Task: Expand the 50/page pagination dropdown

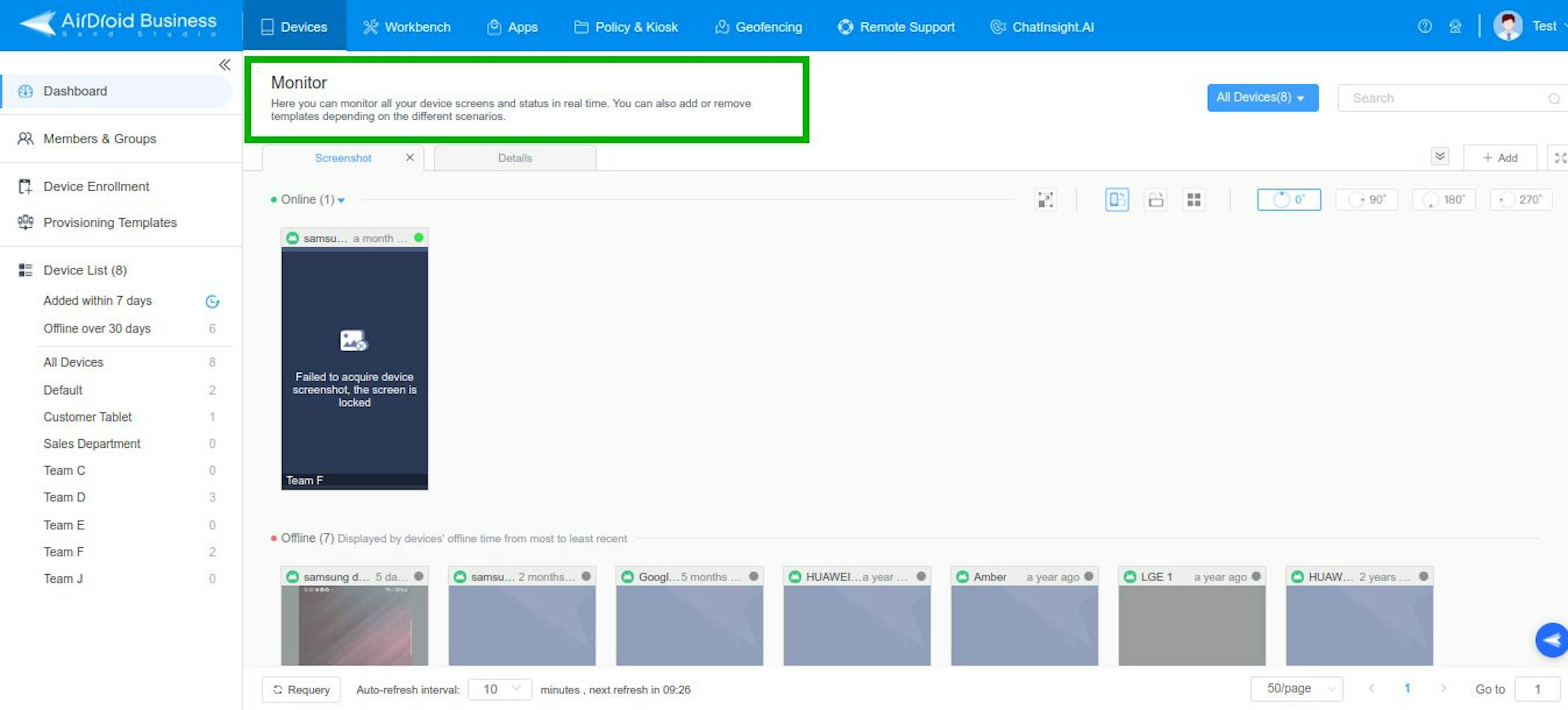Action: (1294, 689)
